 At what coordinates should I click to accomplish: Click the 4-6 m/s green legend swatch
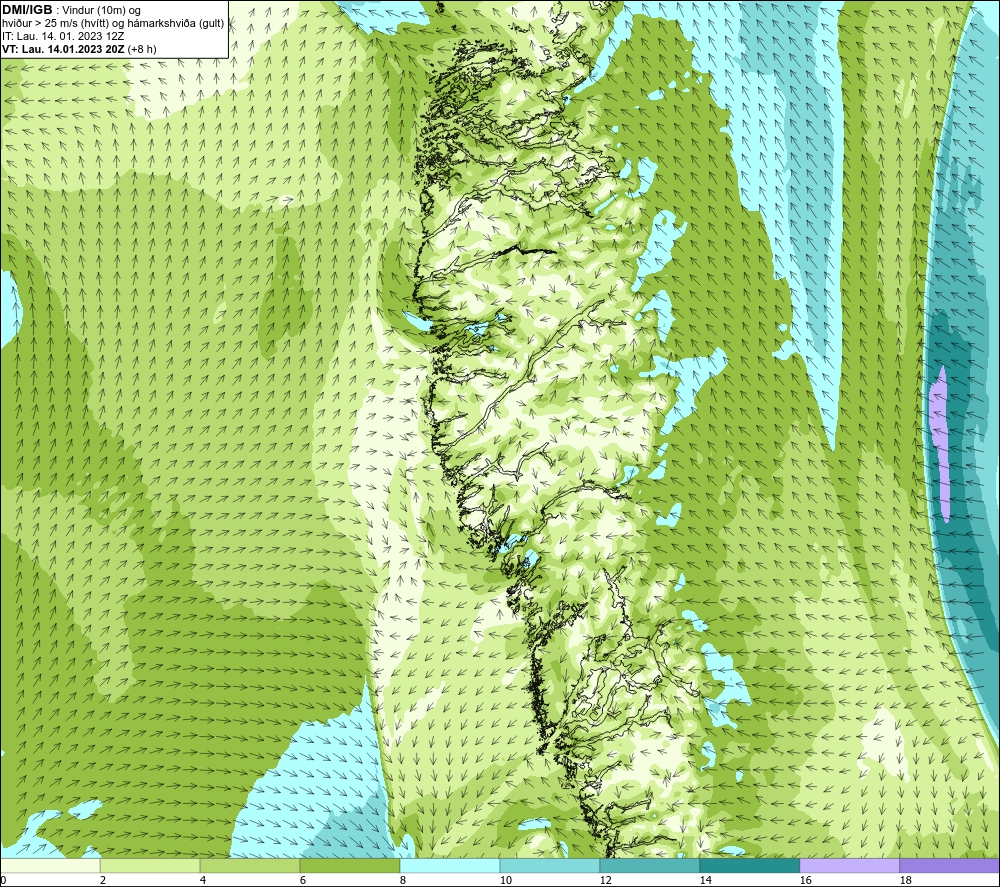click(250, 865)
